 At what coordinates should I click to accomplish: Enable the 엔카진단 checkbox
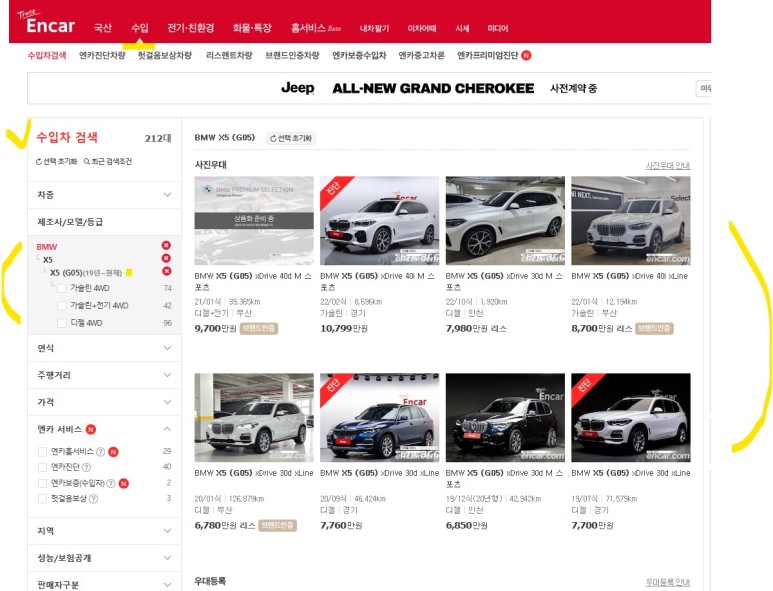pos(42,467)
